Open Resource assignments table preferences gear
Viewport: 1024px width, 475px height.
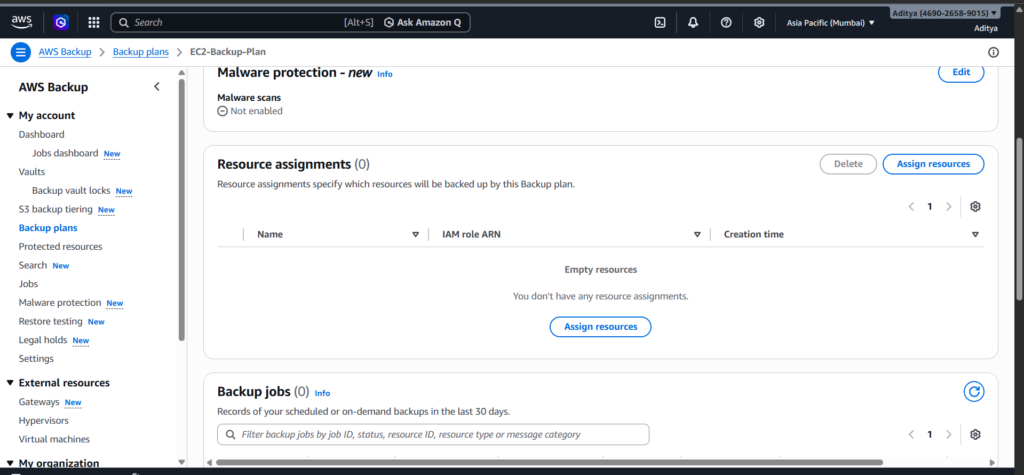point(975,207)
